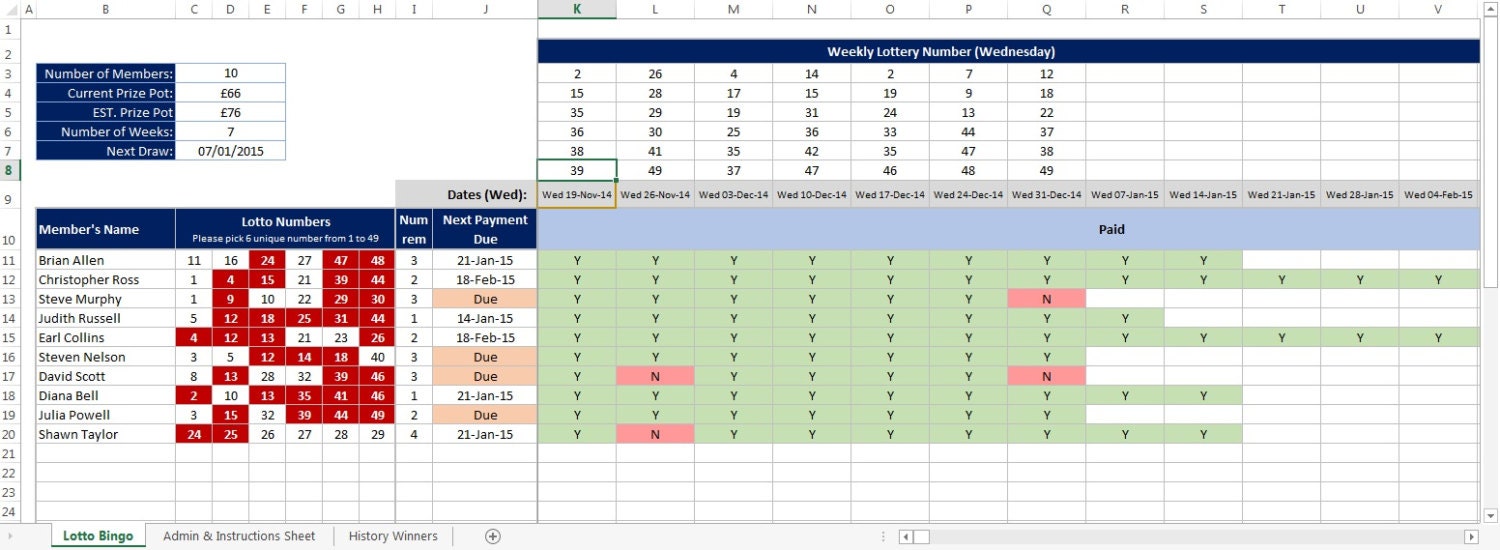1500x550 pixels.
Task: Select Shawn Taylor's red number 24 cell
Action: 193,435
